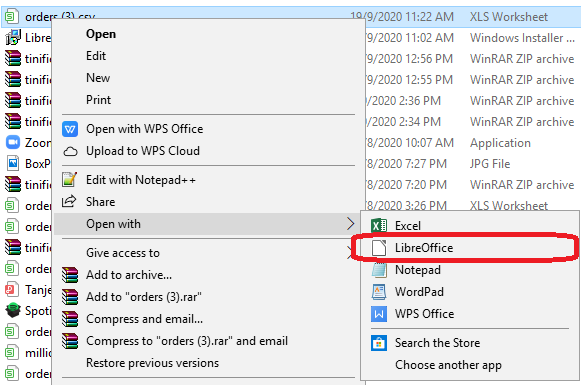Click the 11:02 AM date cell
The width and height of the screenshot is (581, 386).
click(x=409, y=38)
